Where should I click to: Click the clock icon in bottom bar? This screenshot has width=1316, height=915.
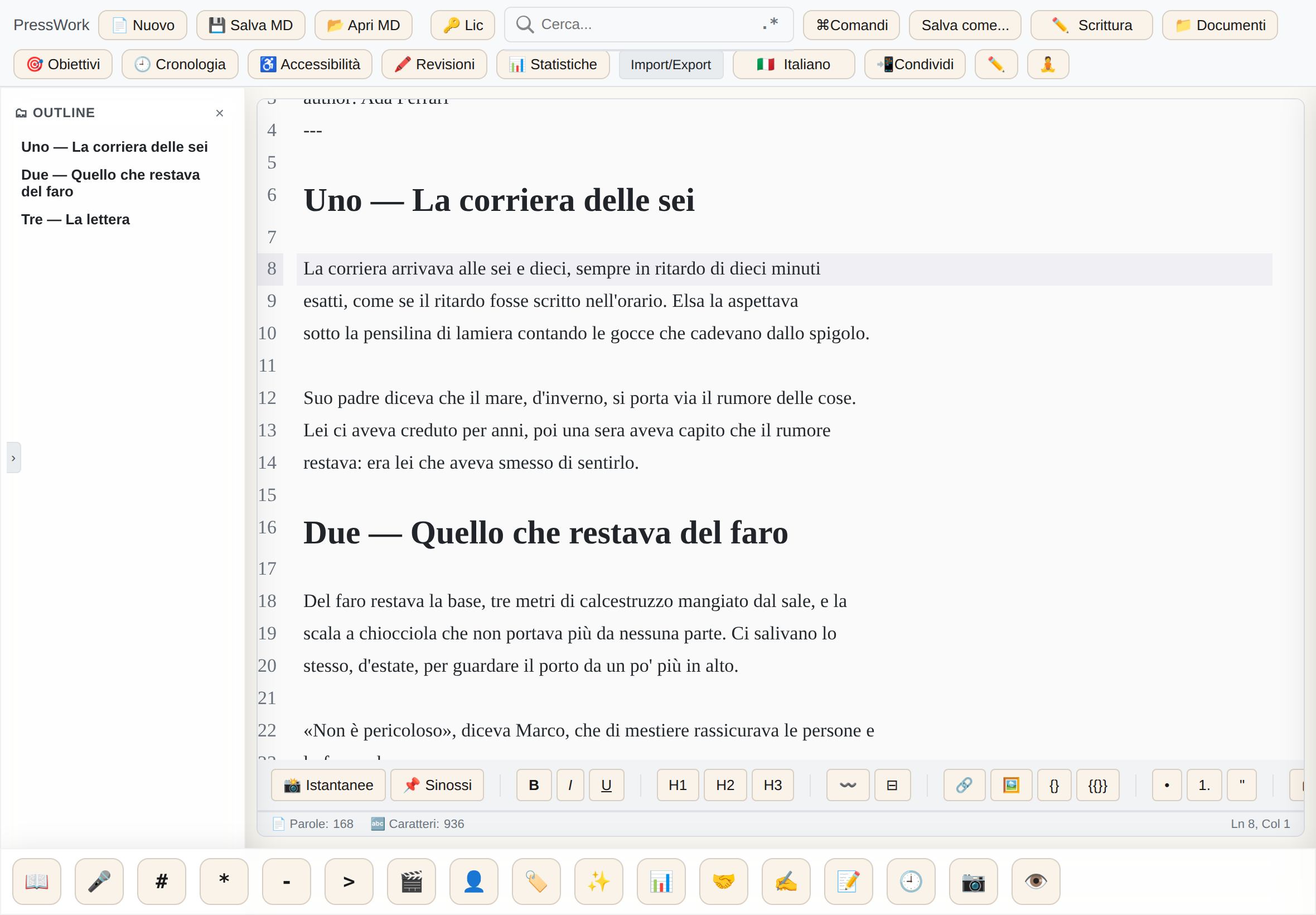click(911, 881)
